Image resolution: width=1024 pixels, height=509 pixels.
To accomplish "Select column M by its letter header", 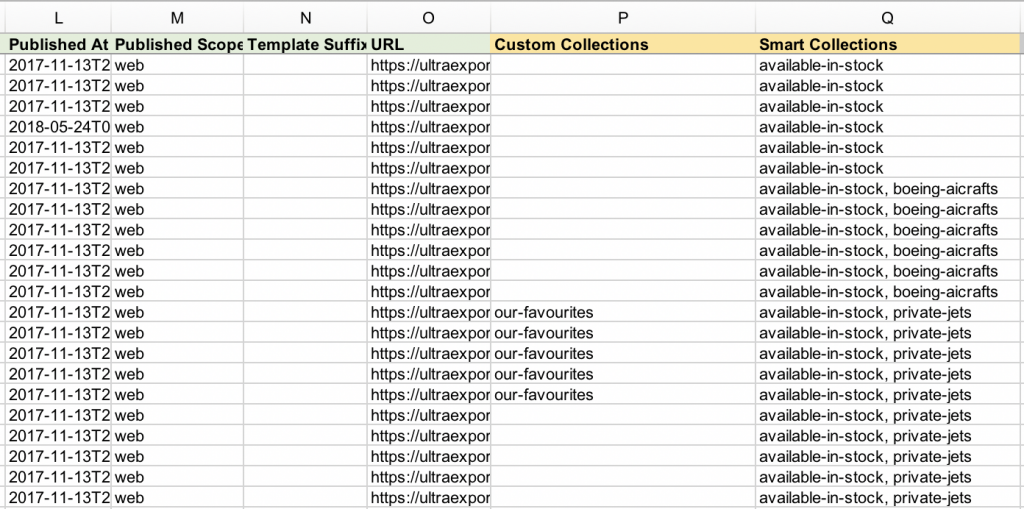I will pos(178,18).
